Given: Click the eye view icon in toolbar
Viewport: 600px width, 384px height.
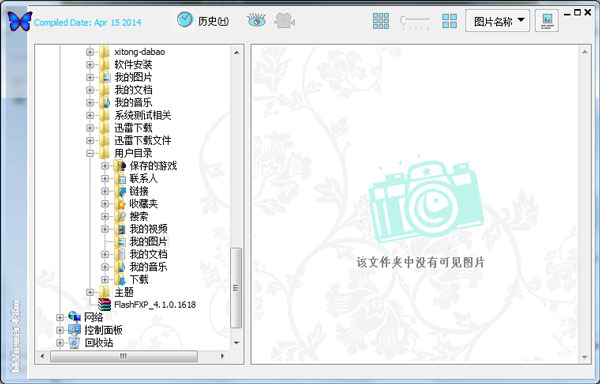Looking at the screenshot, I should tap(256, 20).
